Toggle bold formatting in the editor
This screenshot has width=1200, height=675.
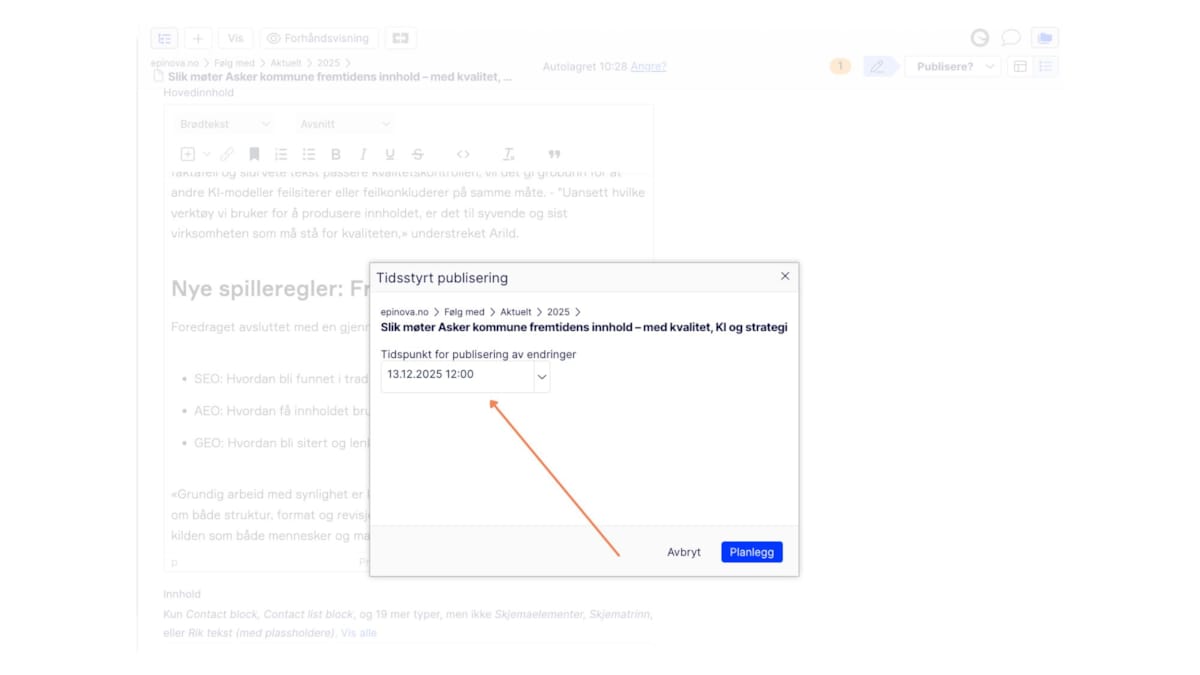(x=336, y=154)
